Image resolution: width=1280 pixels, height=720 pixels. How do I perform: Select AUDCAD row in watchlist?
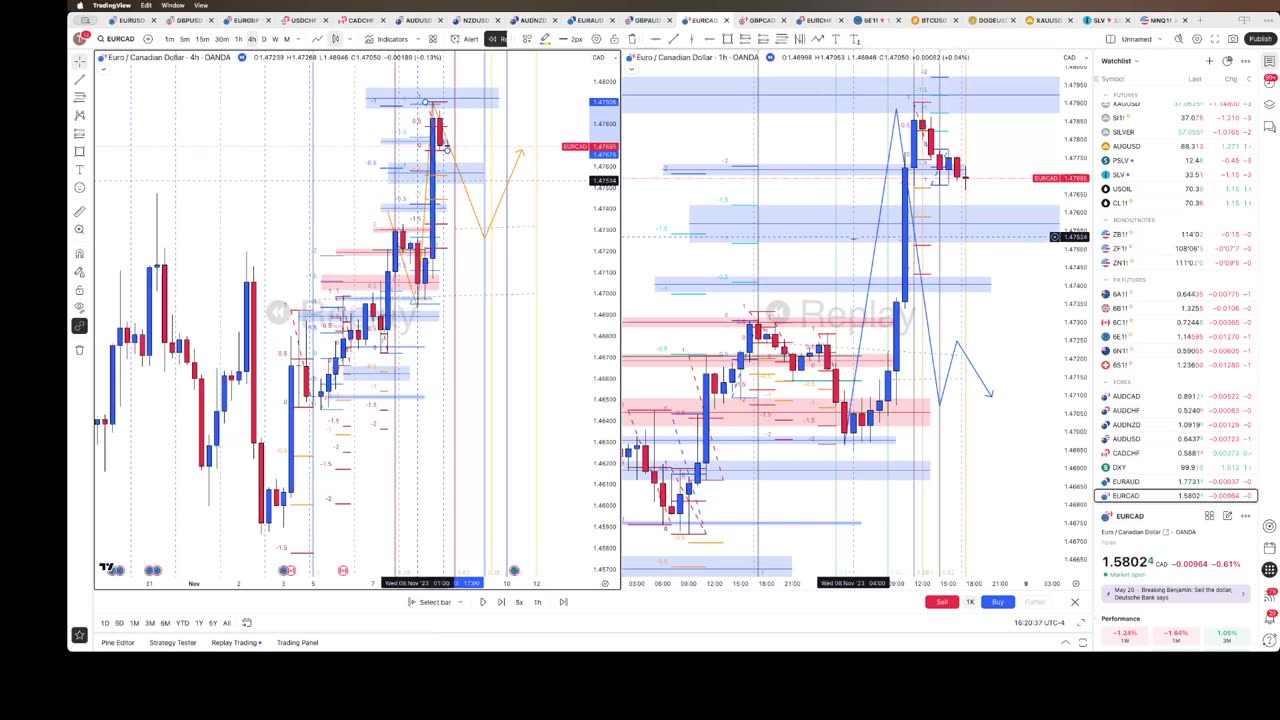pos(1177,396)
